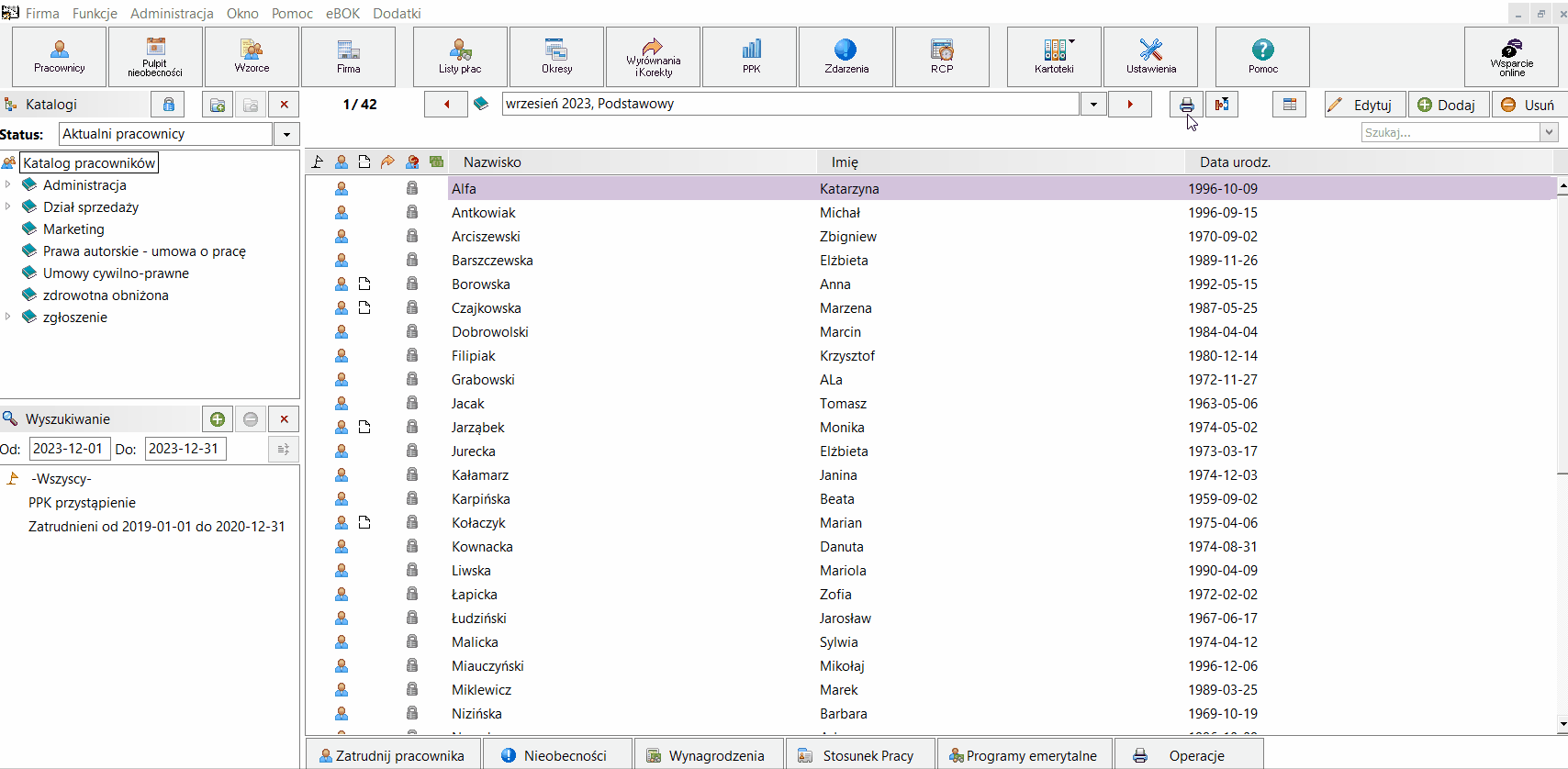Add a new catalog folder
The height and width of the screenshot is (769, 1568).
pos(217,105)
